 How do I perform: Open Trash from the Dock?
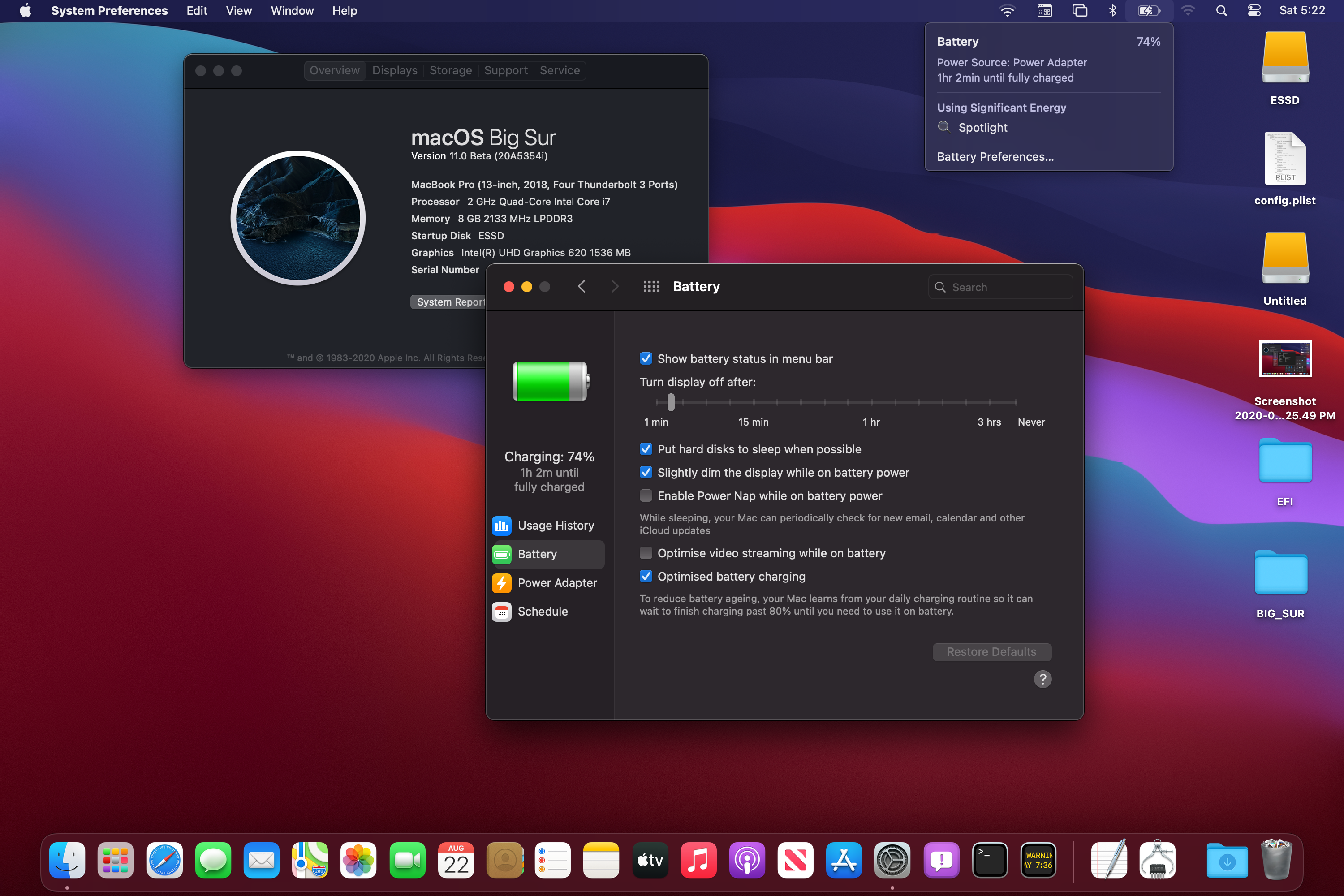tap(1276, 859)
